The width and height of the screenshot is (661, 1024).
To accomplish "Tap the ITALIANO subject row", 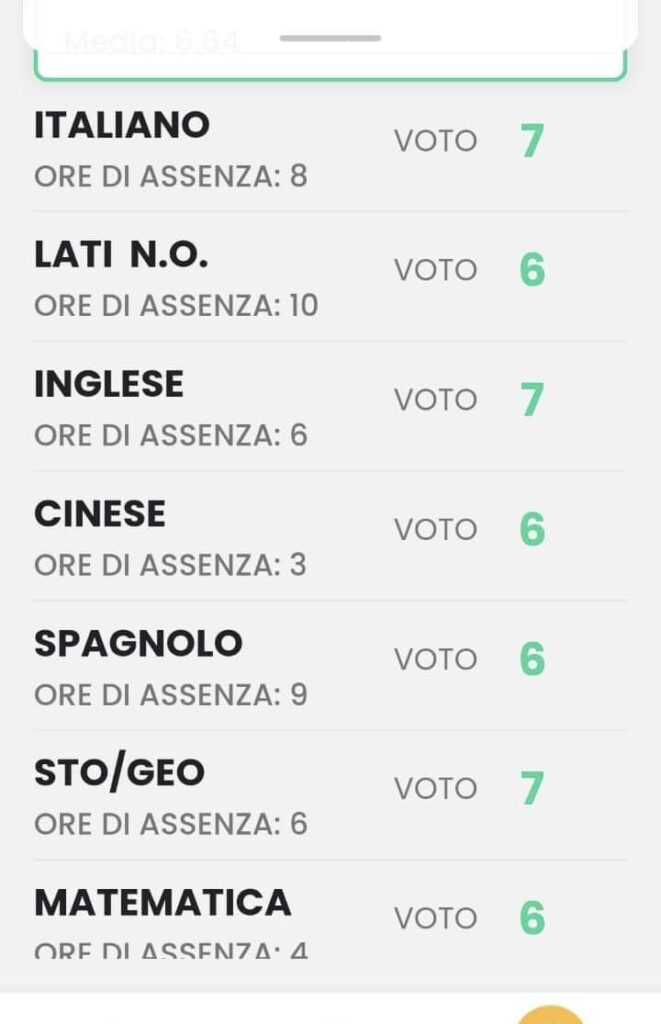I will [x=330, y=150].
